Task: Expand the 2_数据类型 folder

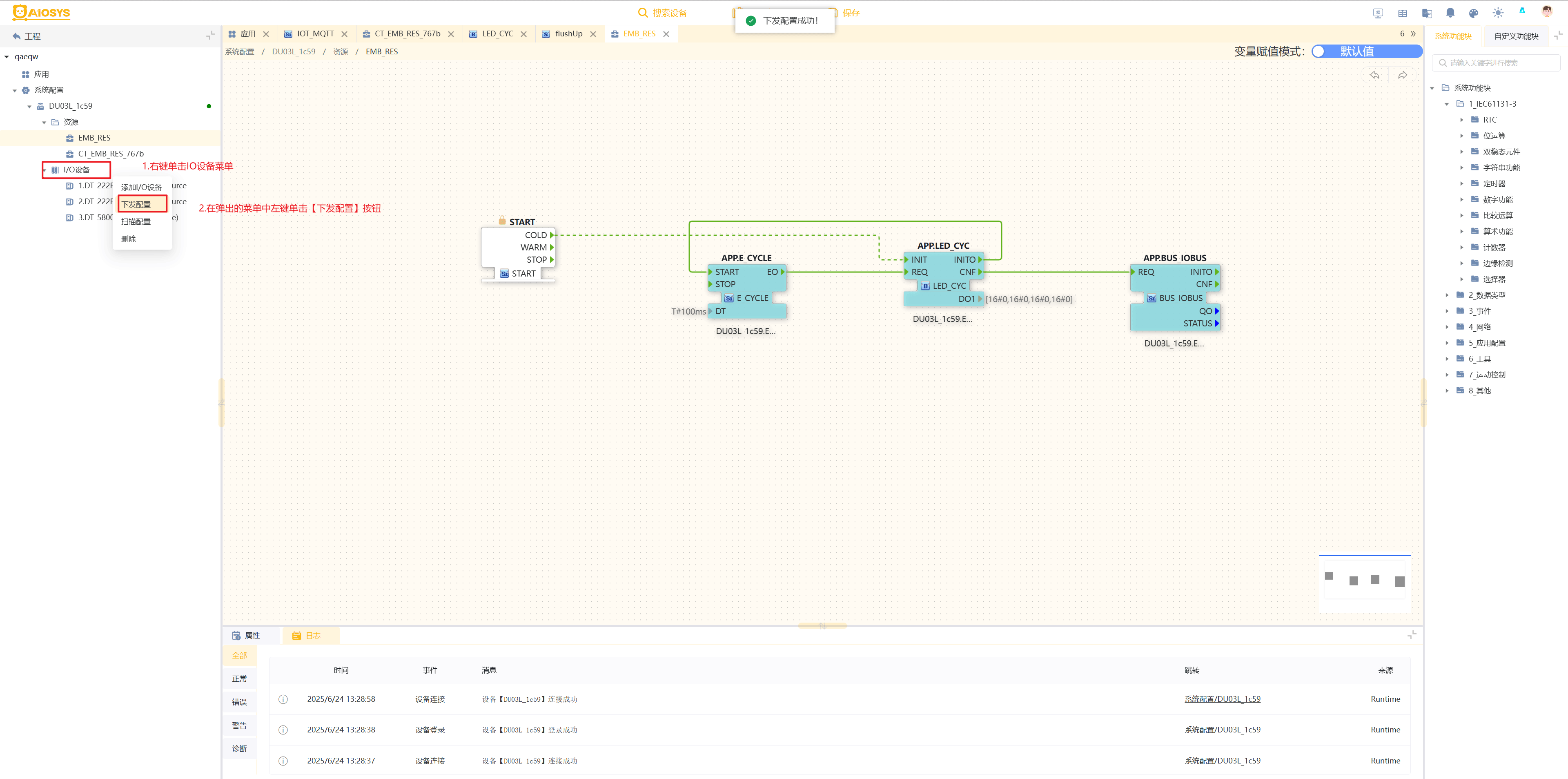Action: pyautogui.click(x=1447, y=295)
